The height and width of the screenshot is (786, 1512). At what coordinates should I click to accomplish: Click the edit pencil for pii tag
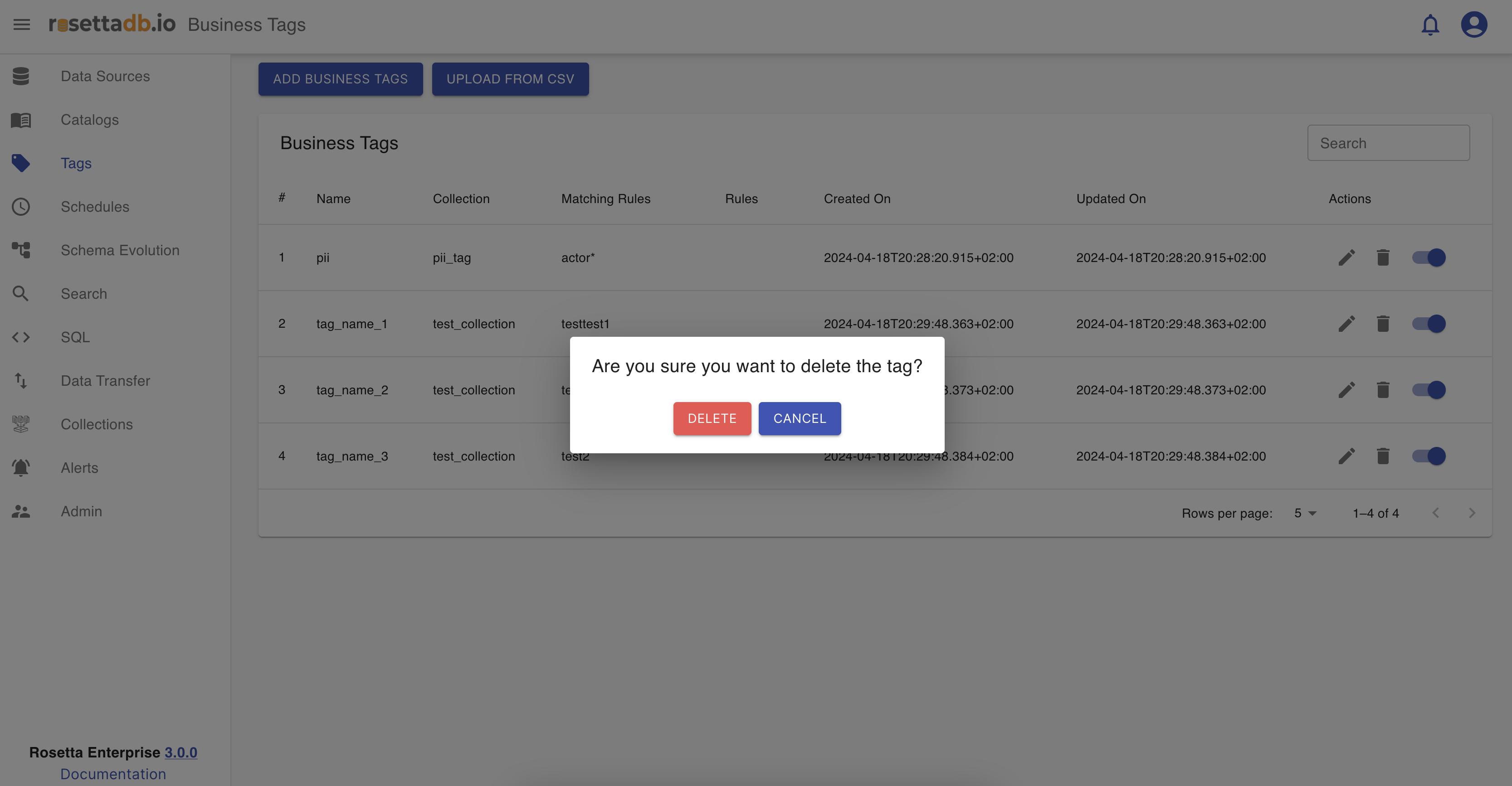click(1346, 257)
